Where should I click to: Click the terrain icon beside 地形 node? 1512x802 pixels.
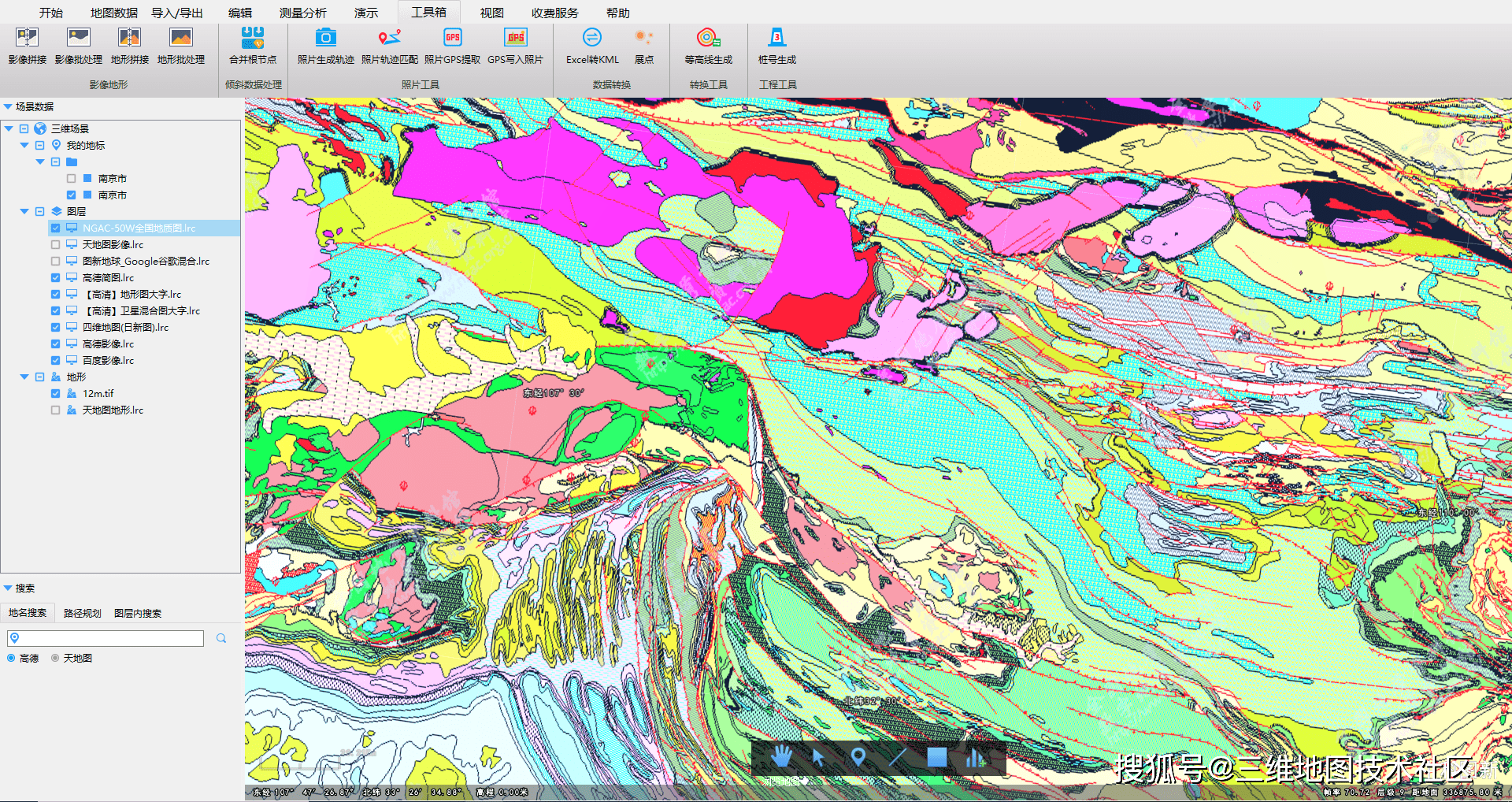point(56,377)
